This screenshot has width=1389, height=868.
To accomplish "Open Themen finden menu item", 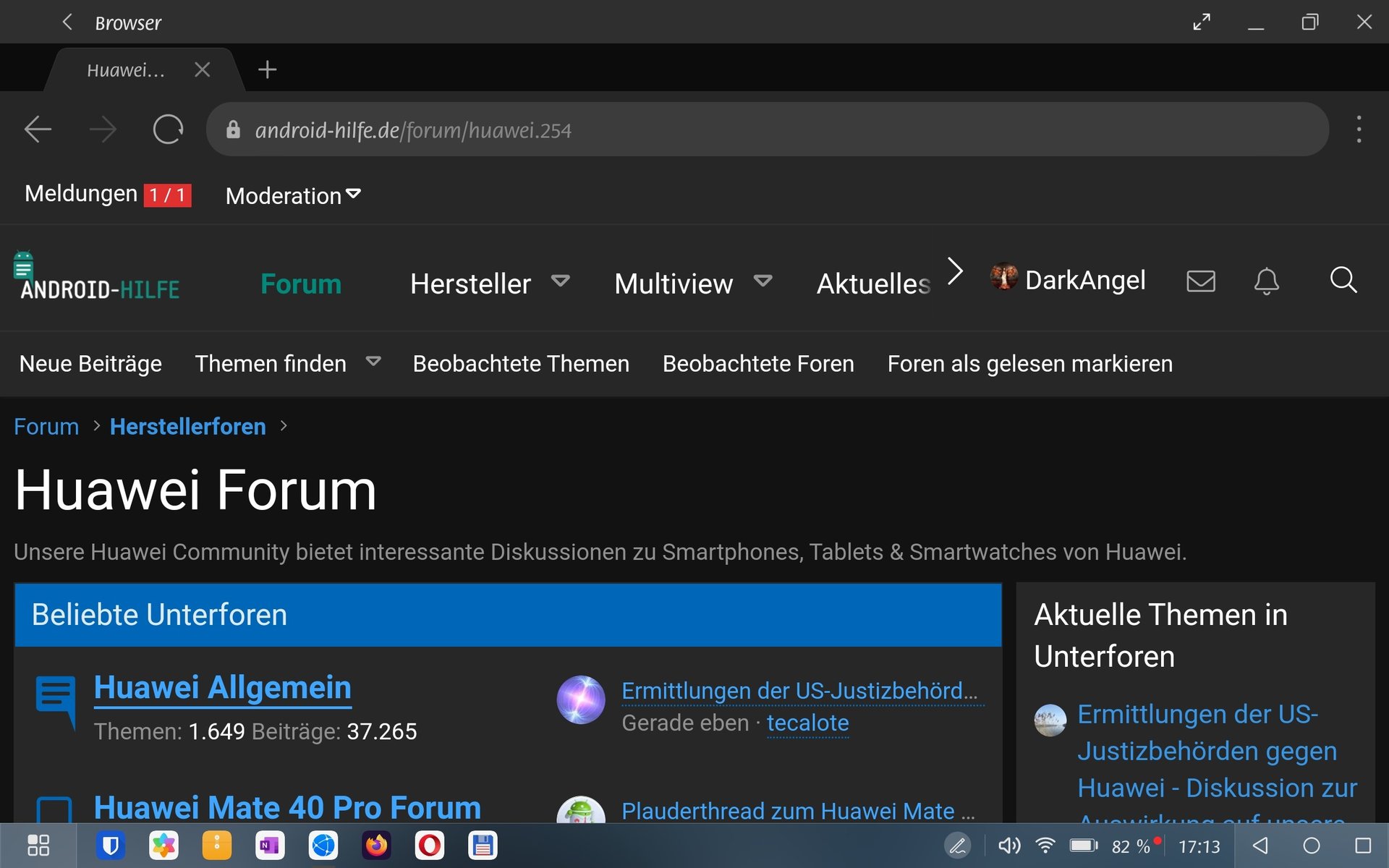I will [x=271, y=363].
